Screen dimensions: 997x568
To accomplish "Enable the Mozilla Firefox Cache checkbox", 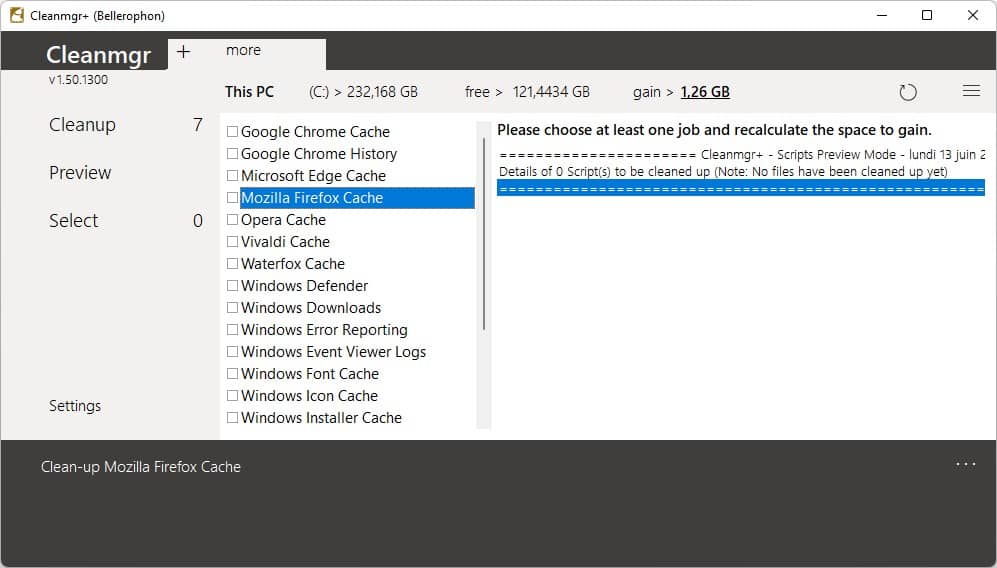I will 232,198.
